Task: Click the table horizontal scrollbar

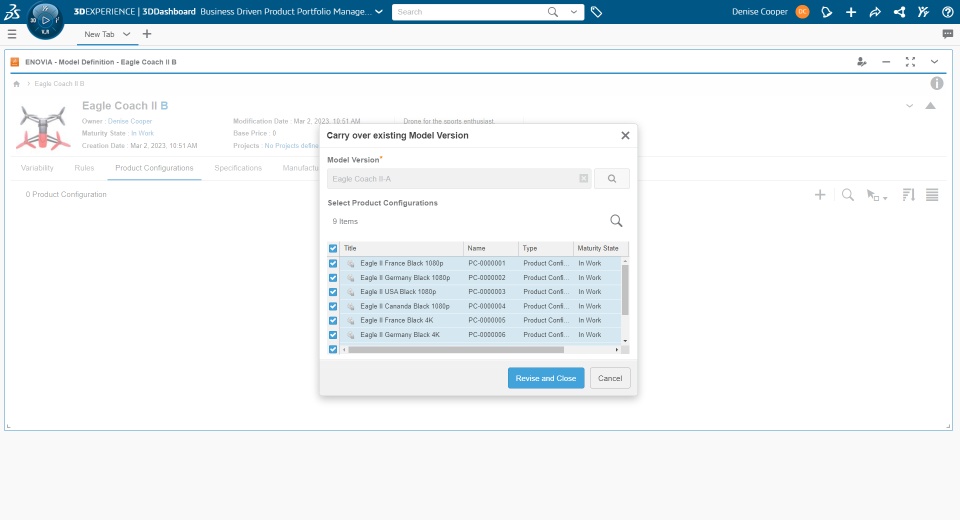Action: tap(456, 350)
